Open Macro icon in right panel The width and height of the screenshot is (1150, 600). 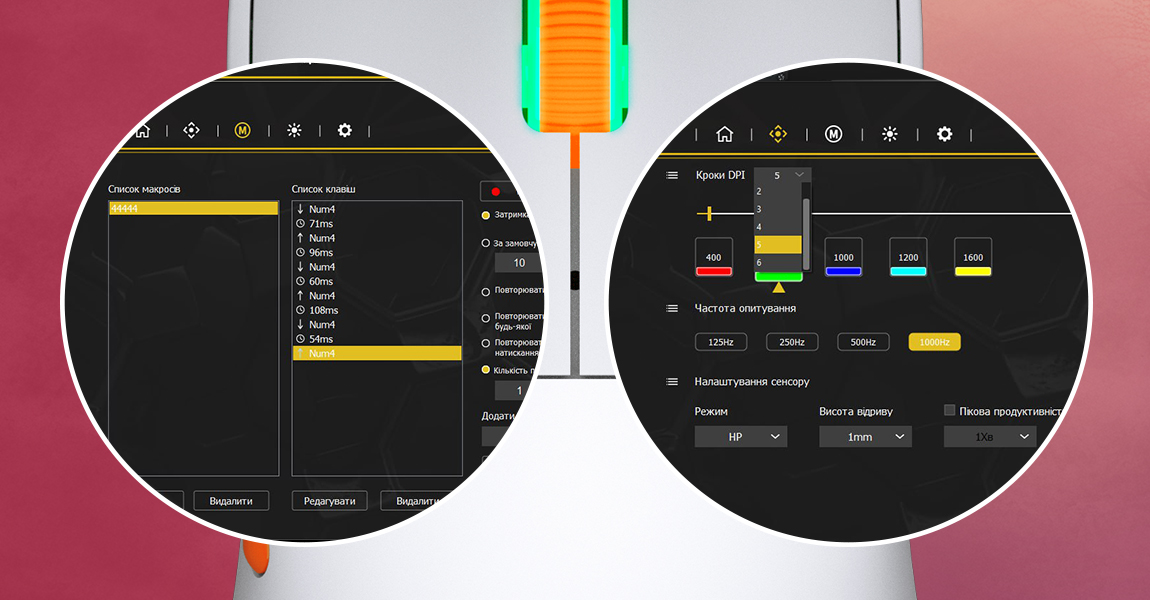(x=833, y=134)
